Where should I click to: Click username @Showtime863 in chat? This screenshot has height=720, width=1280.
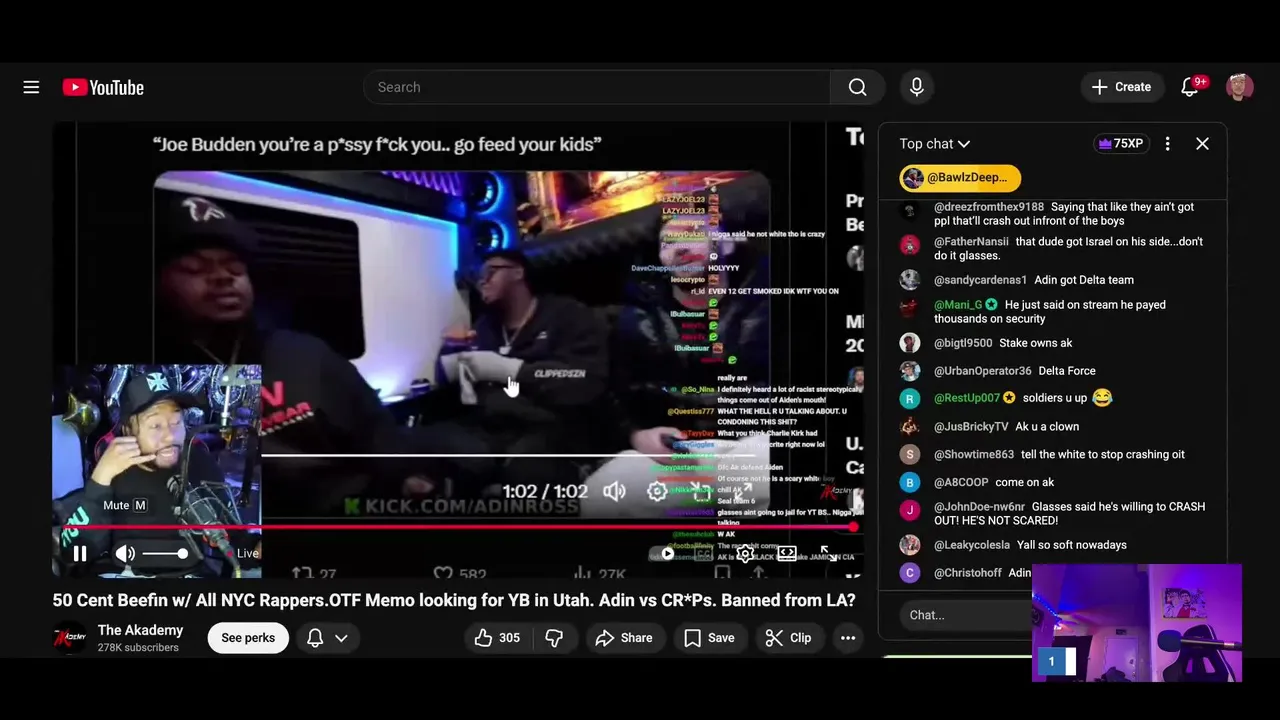(973, 454)
